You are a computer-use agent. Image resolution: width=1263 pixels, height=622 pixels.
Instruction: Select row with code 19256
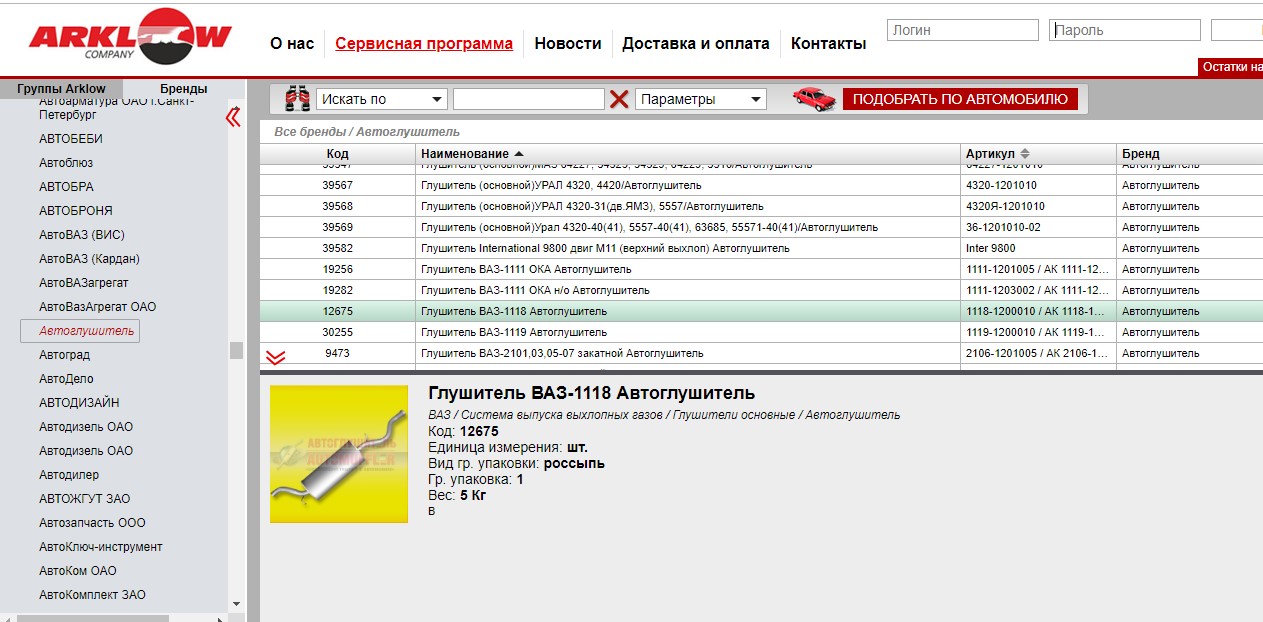pyautogui.click(x=761, y=269)
